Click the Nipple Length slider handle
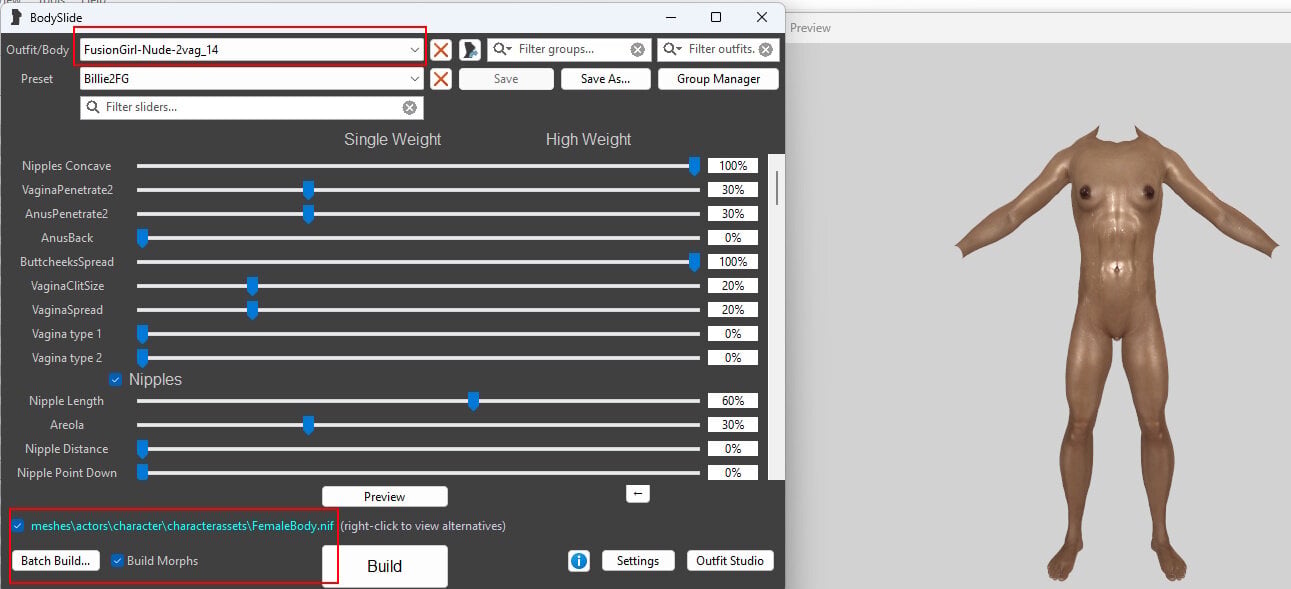This screenshot has width=1291, height=589. pyautogui.click(x=473, y=401)
